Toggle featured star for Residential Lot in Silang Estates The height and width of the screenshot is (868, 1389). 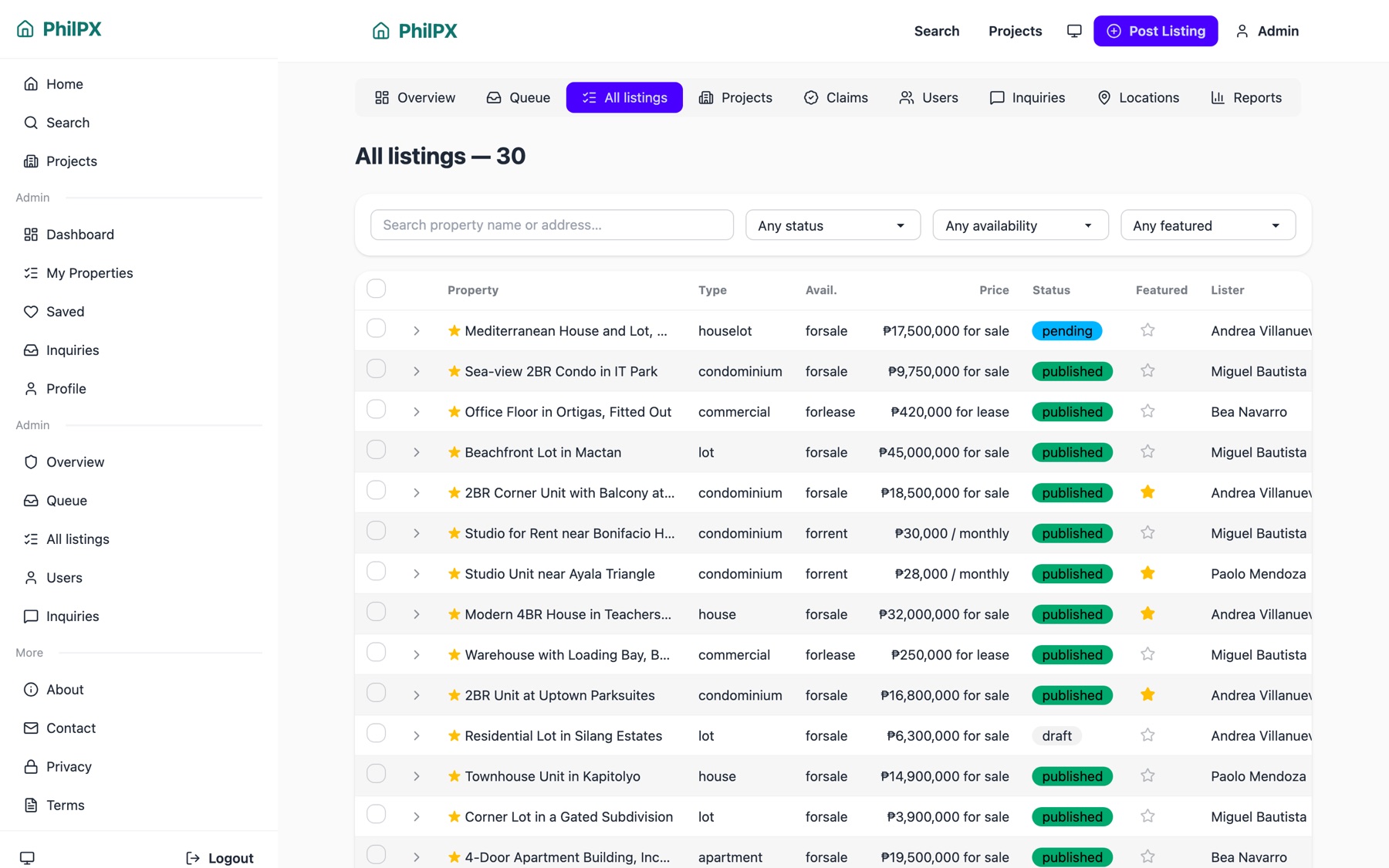click(x=1147, y=735)
